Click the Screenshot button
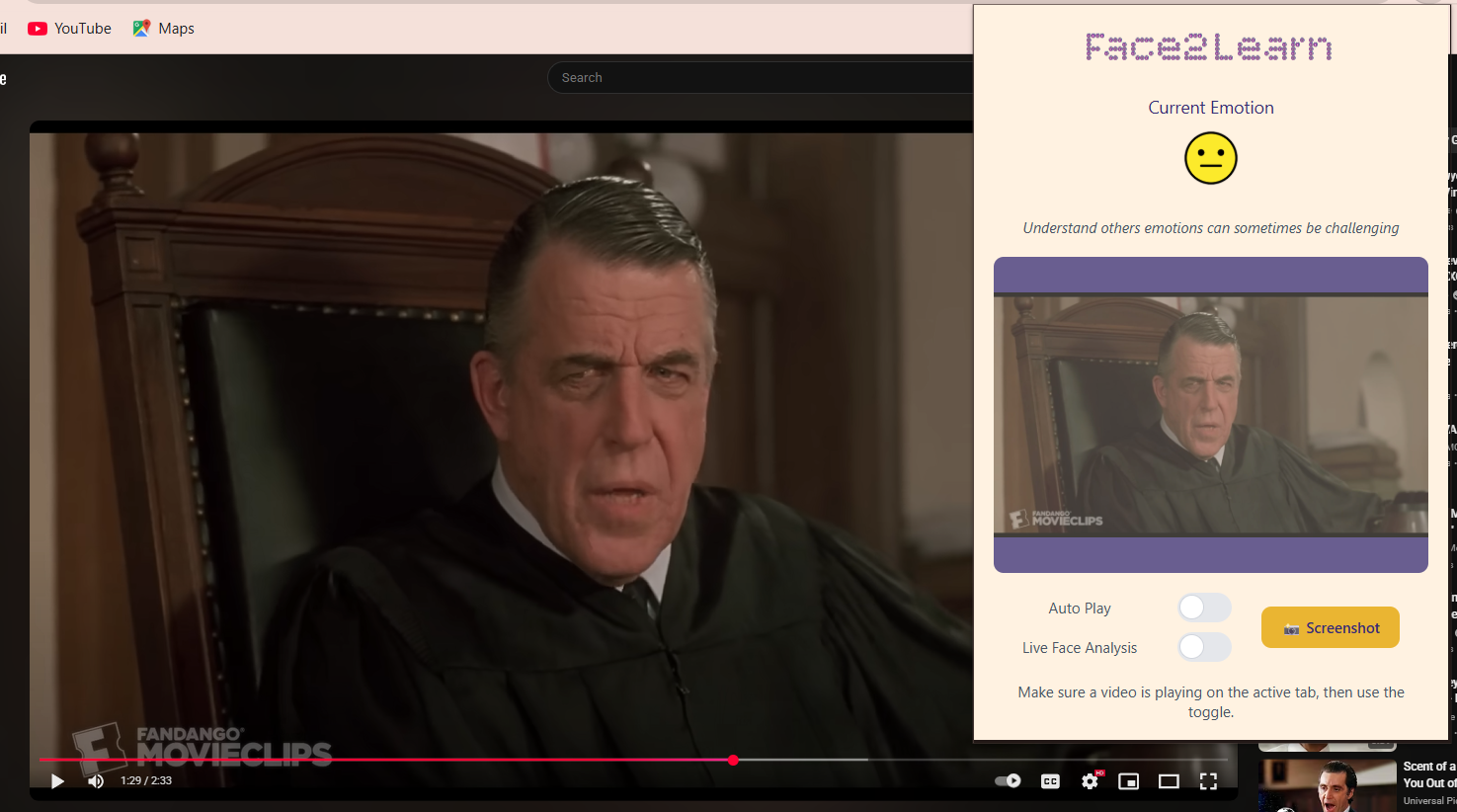The height and width of the screenshot is (812, 1457). click(x=1330, y=627)
